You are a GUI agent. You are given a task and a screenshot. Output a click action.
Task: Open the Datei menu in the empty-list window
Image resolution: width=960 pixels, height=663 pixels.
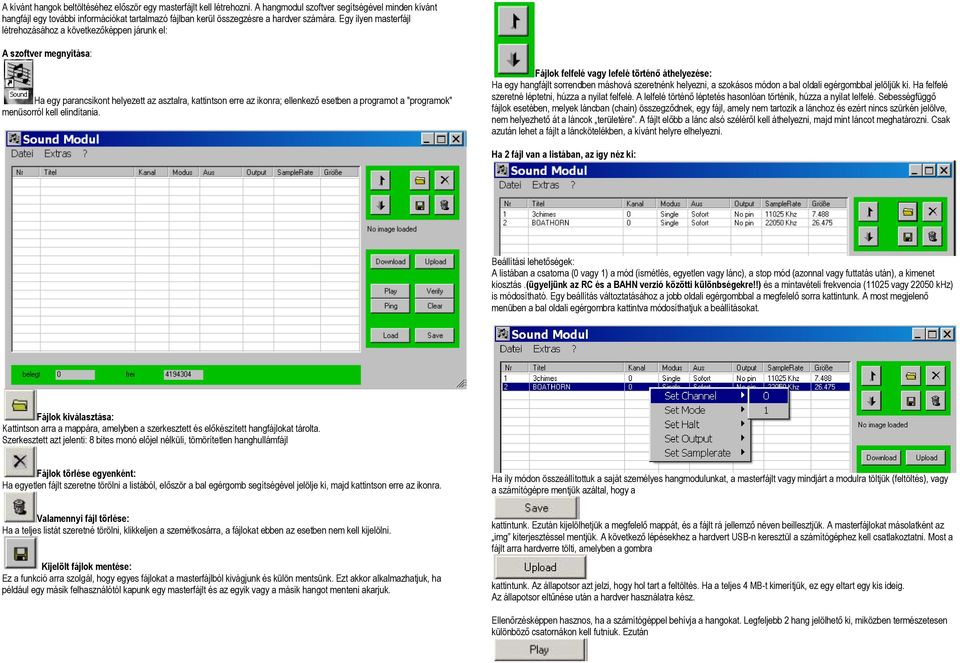[23, 154]
